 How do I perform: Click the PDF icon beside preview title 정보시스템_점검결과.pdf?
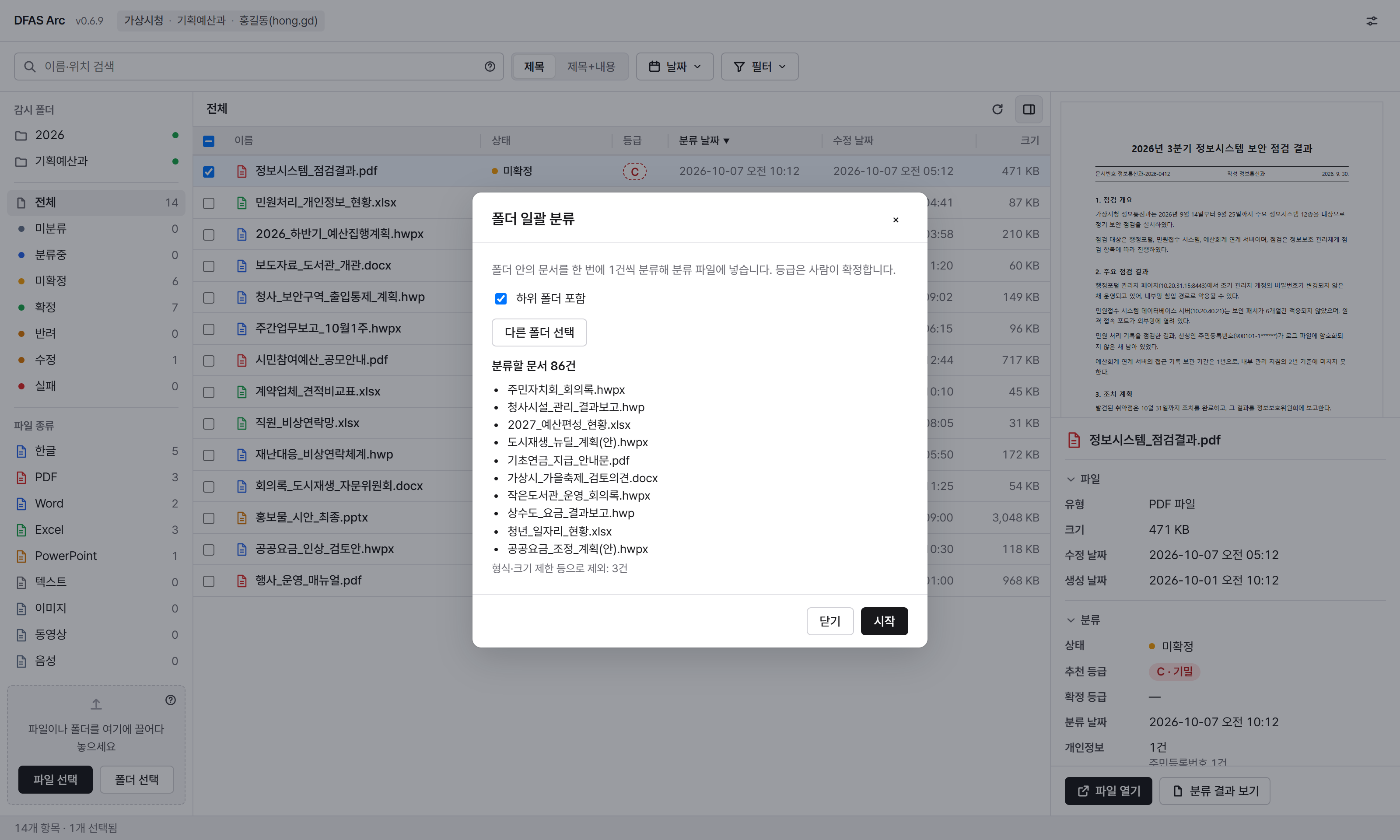click(1074, 440)
